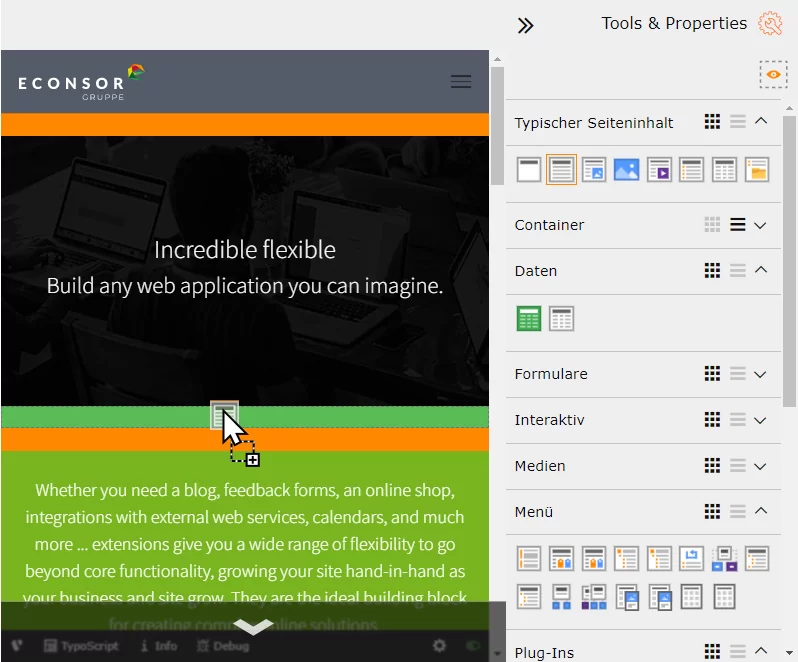Select the Text & Images content element icon
This screenshot has width=798, height=662.
click(594, 169)
